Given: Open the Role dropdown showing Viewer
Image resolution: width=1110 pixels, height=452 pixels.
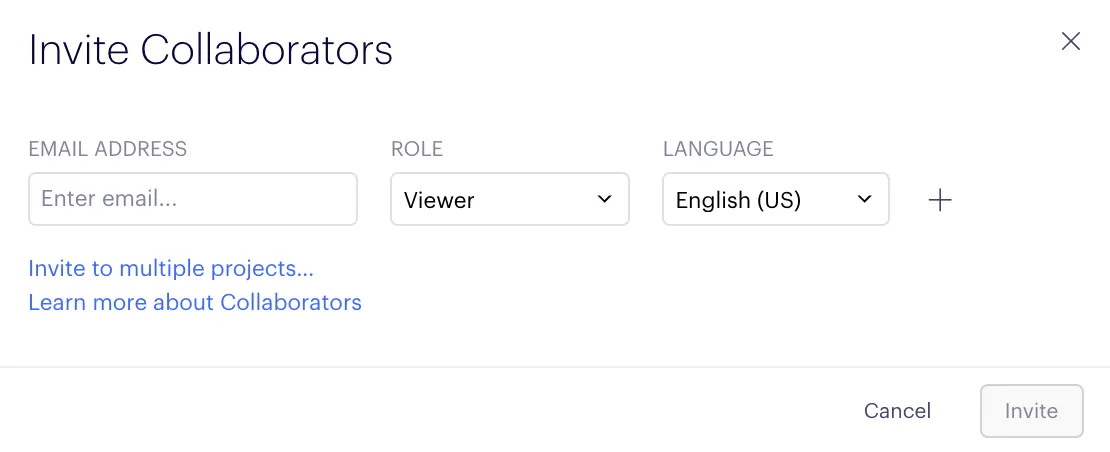Looking at the screenshot, I should tap(510, 199).
